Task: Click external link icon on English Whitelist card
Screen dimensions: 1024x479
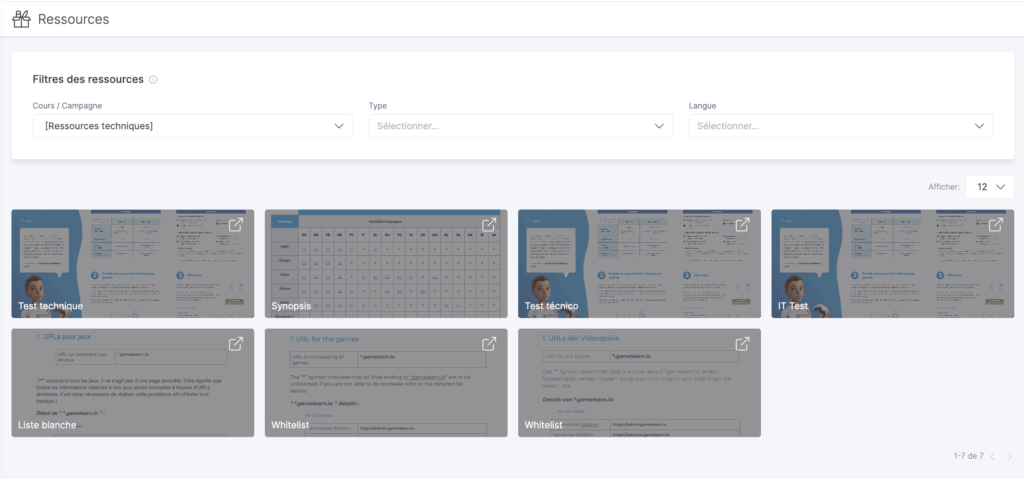Action: (489, 344)
